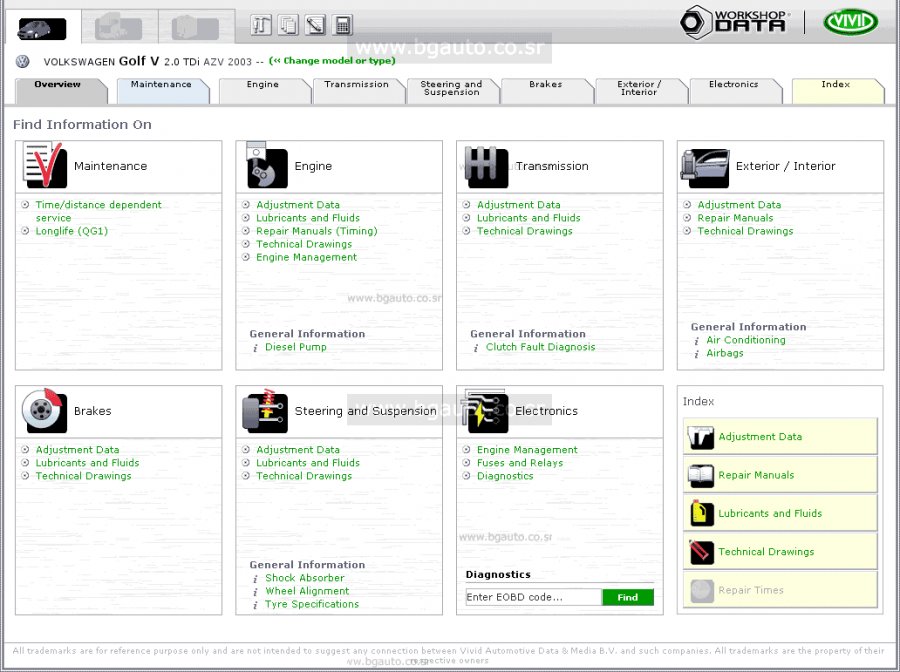900x672 pixels.
Task: Open the calculator toolbar icon
Action: 343,25
